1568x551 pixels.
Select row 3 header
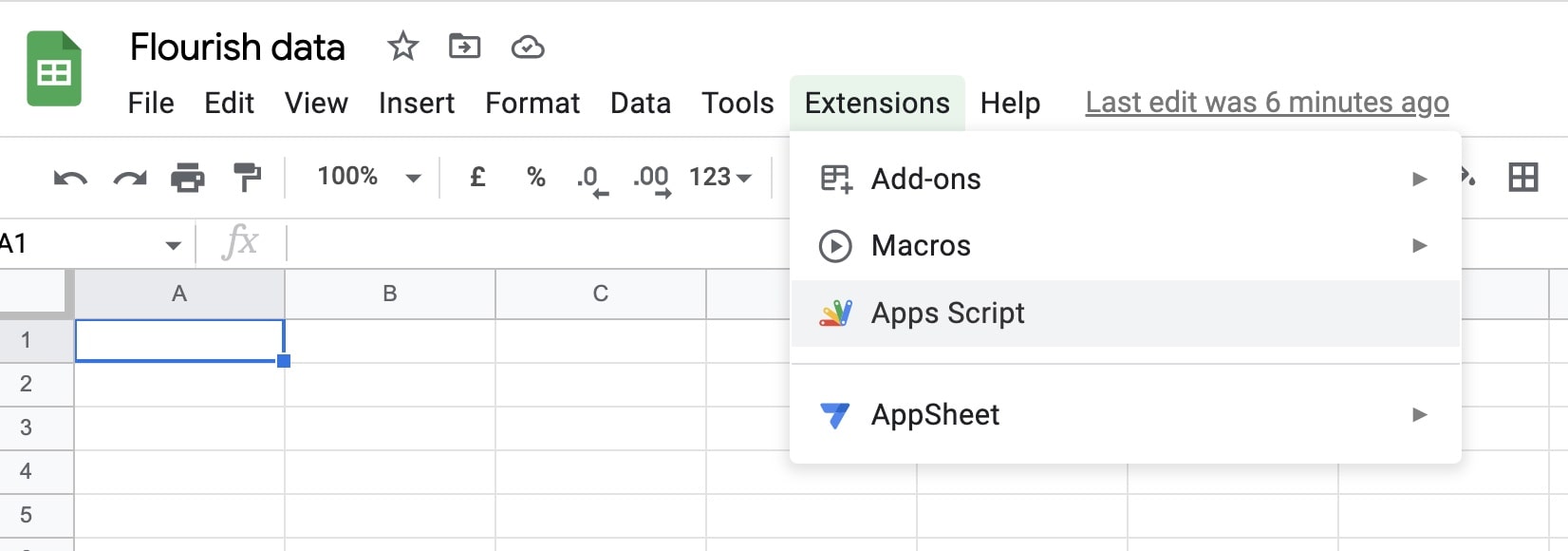point(36,427)
